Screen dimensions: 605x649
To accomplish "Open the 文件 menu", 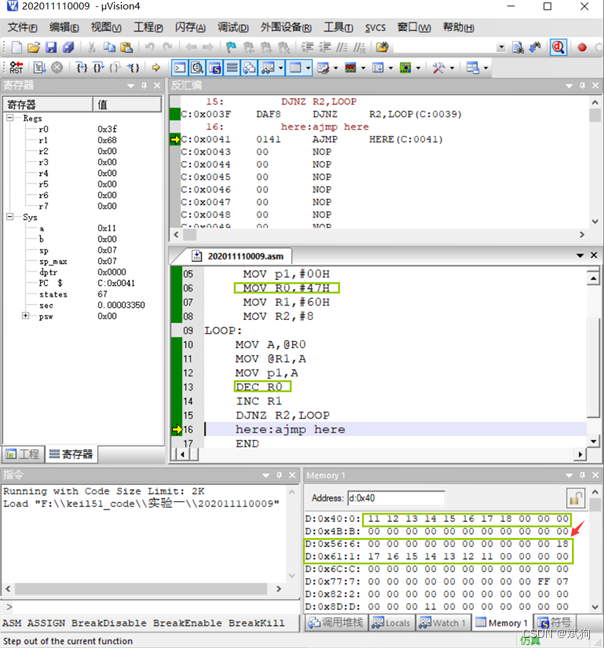I will (x=22, y=27).
